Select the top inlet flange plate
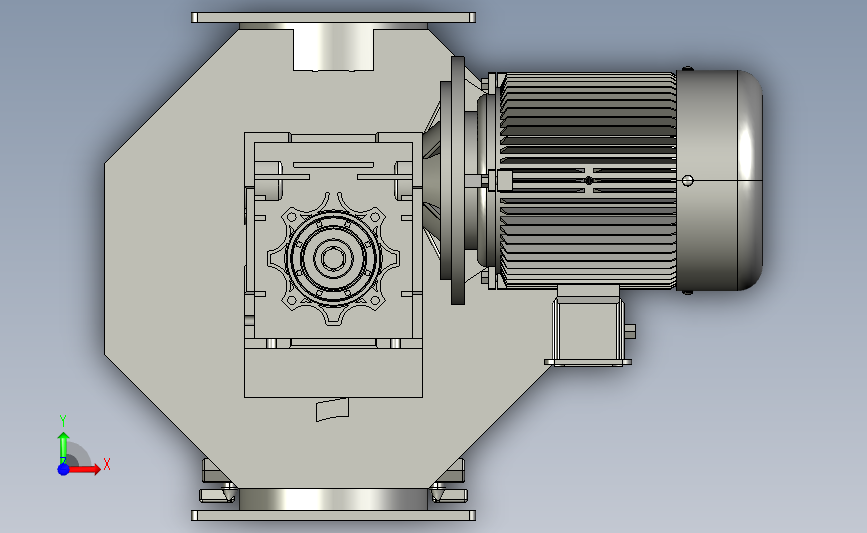The image size is (867, 533). pos(333,18)
